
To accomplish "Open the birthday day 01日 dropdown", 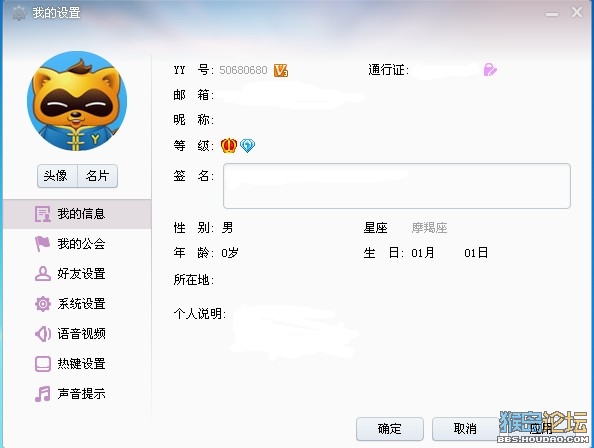I will 476,253.
